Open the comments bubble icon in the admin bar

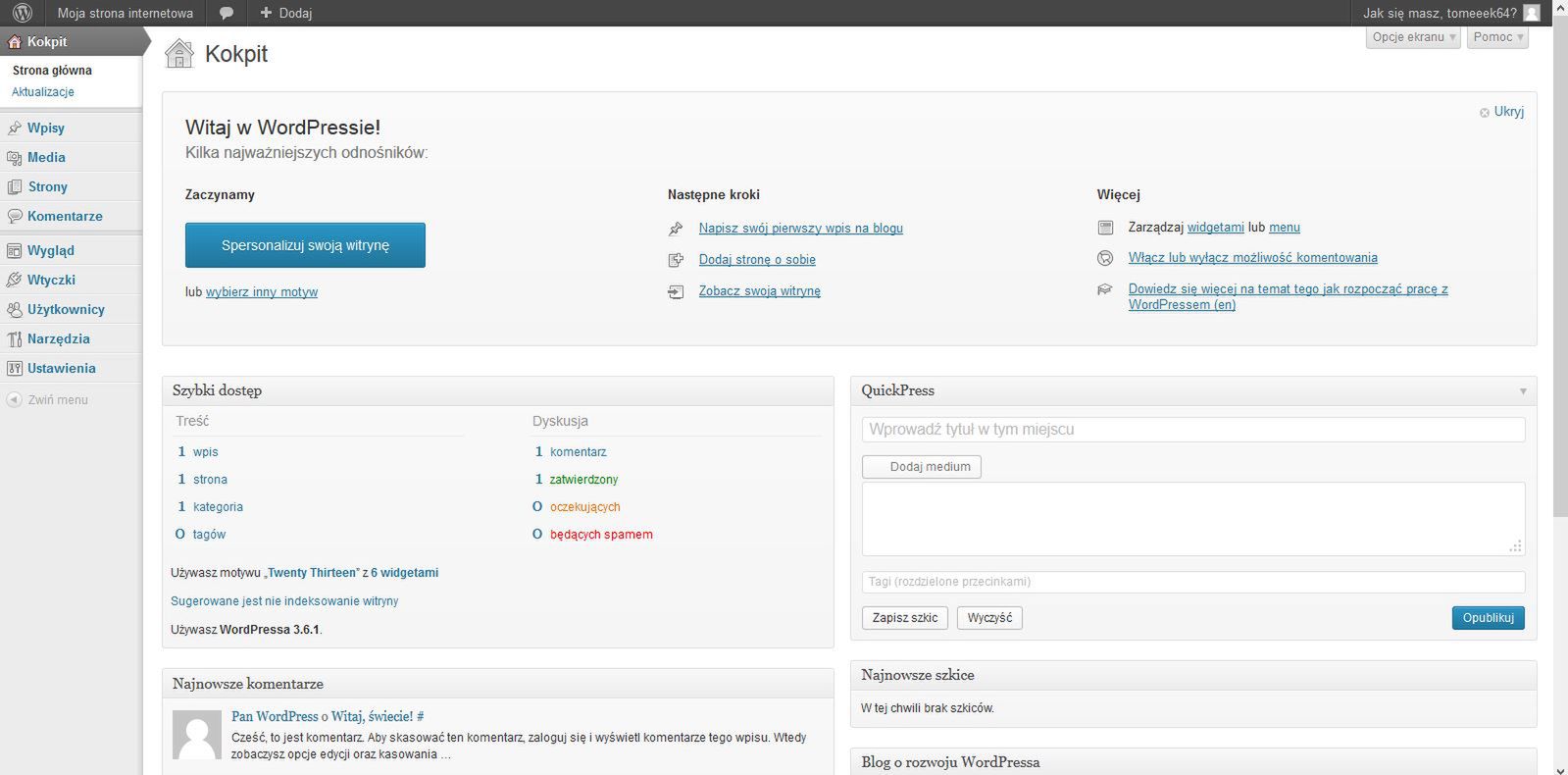click(x=227, y=14)
